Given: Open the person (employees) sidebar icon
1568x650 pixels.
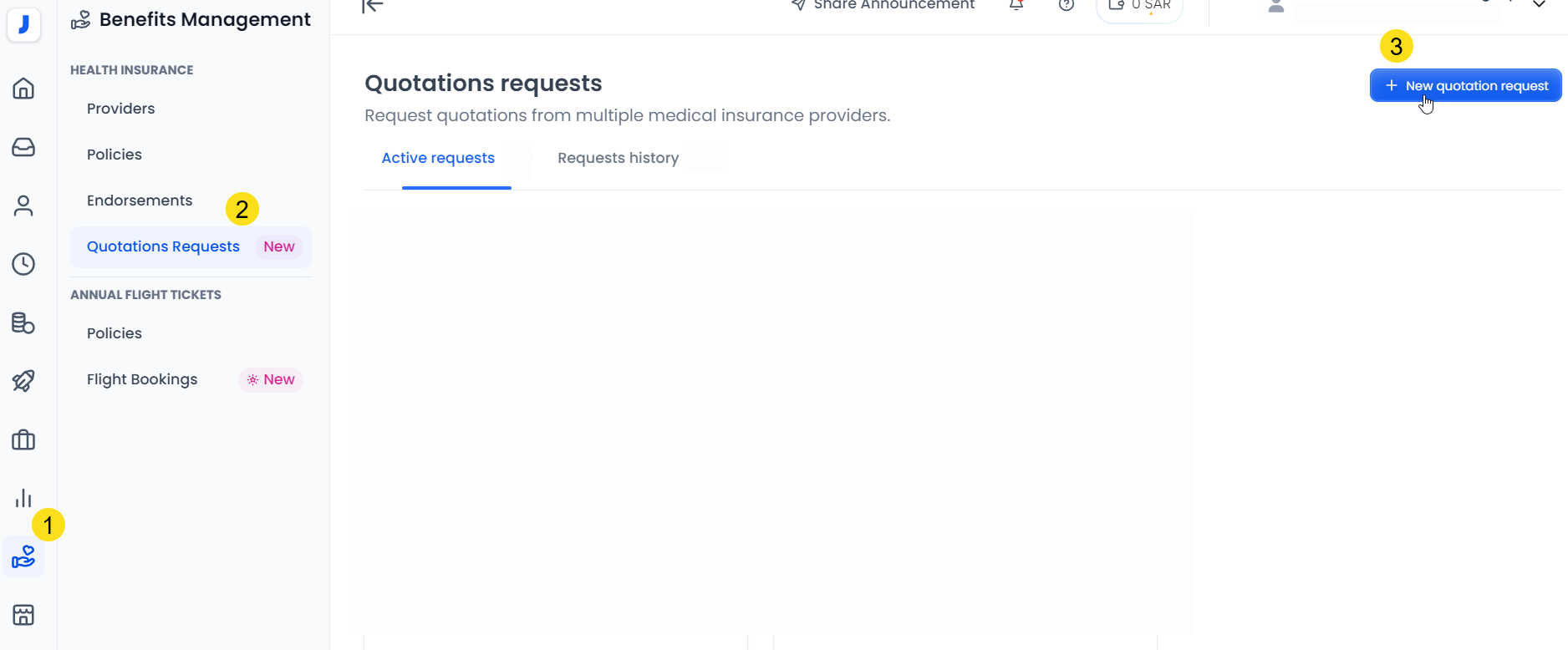Looking at the screenshot, I should pos(23,206).
